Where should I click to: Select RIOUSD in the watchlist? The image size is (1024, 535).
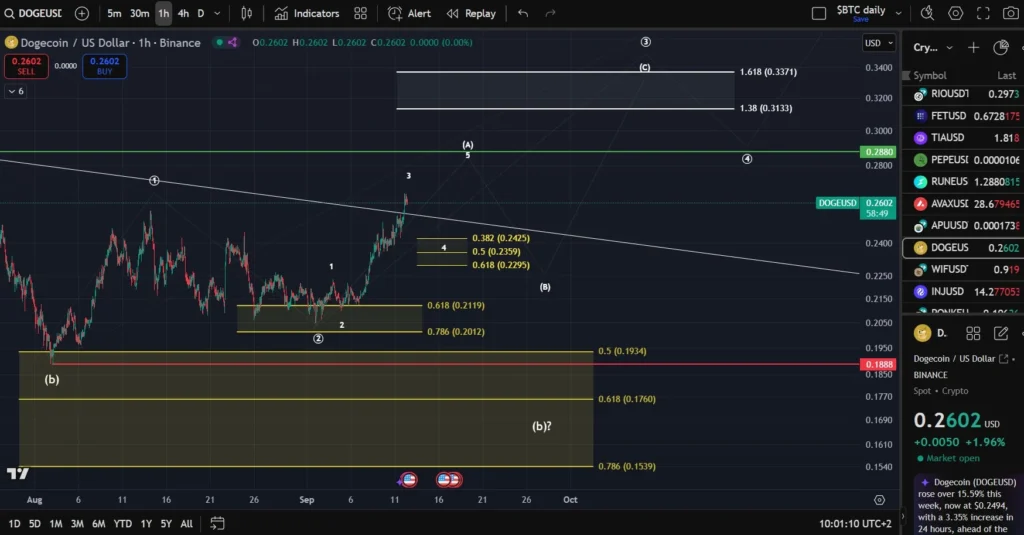coord(963,94)
